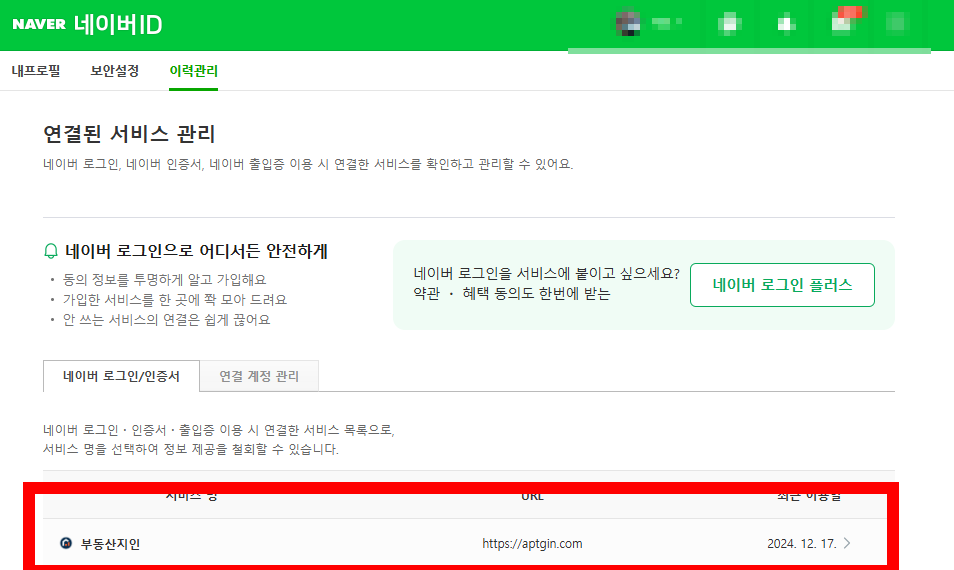Click the rightmost icon in green header

tap(895, 22)
